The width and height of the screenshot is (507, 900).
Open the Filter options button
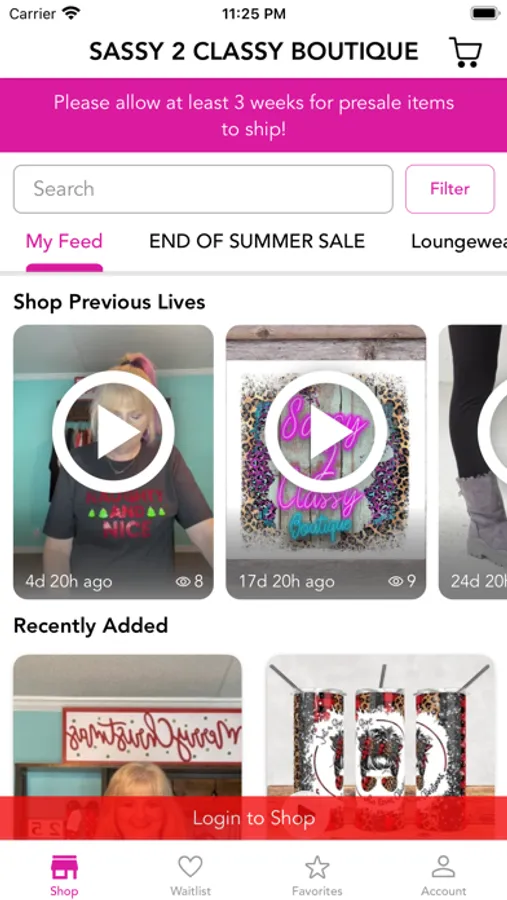[x=450, y=189]
